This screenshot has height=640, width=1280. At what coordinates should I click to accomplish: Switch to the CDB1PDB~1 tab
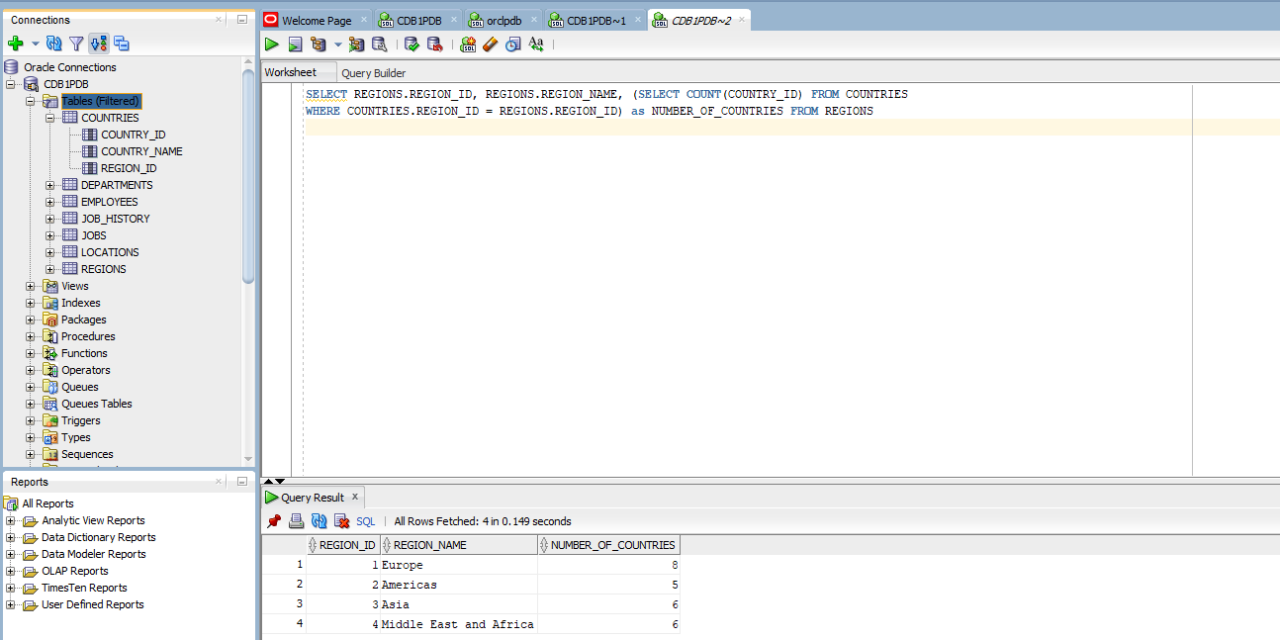coord(596,20)
